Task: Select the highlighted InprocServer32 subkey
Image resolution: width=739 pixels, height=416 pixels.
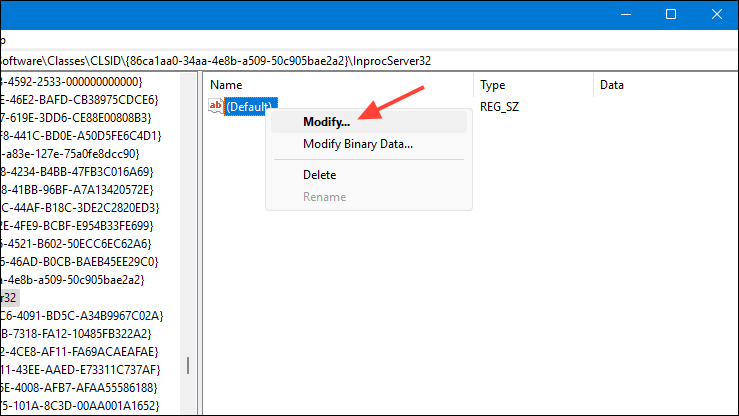Action: coord(9,298)
